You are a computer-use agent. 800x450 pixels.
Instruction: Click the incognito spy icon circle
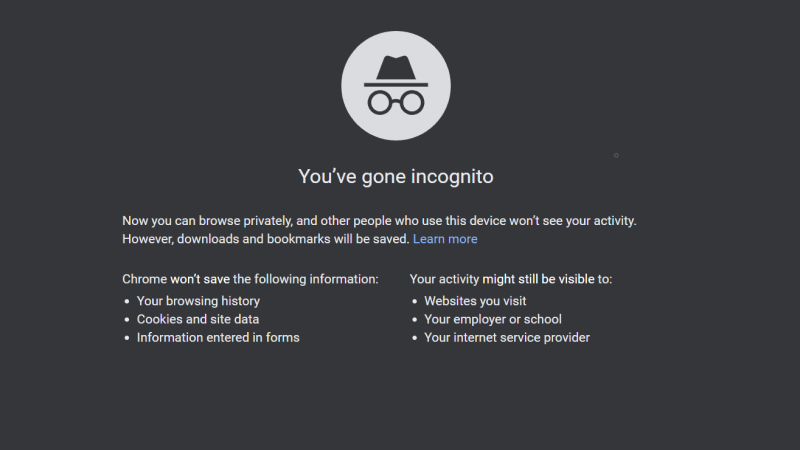click(396, 86)
